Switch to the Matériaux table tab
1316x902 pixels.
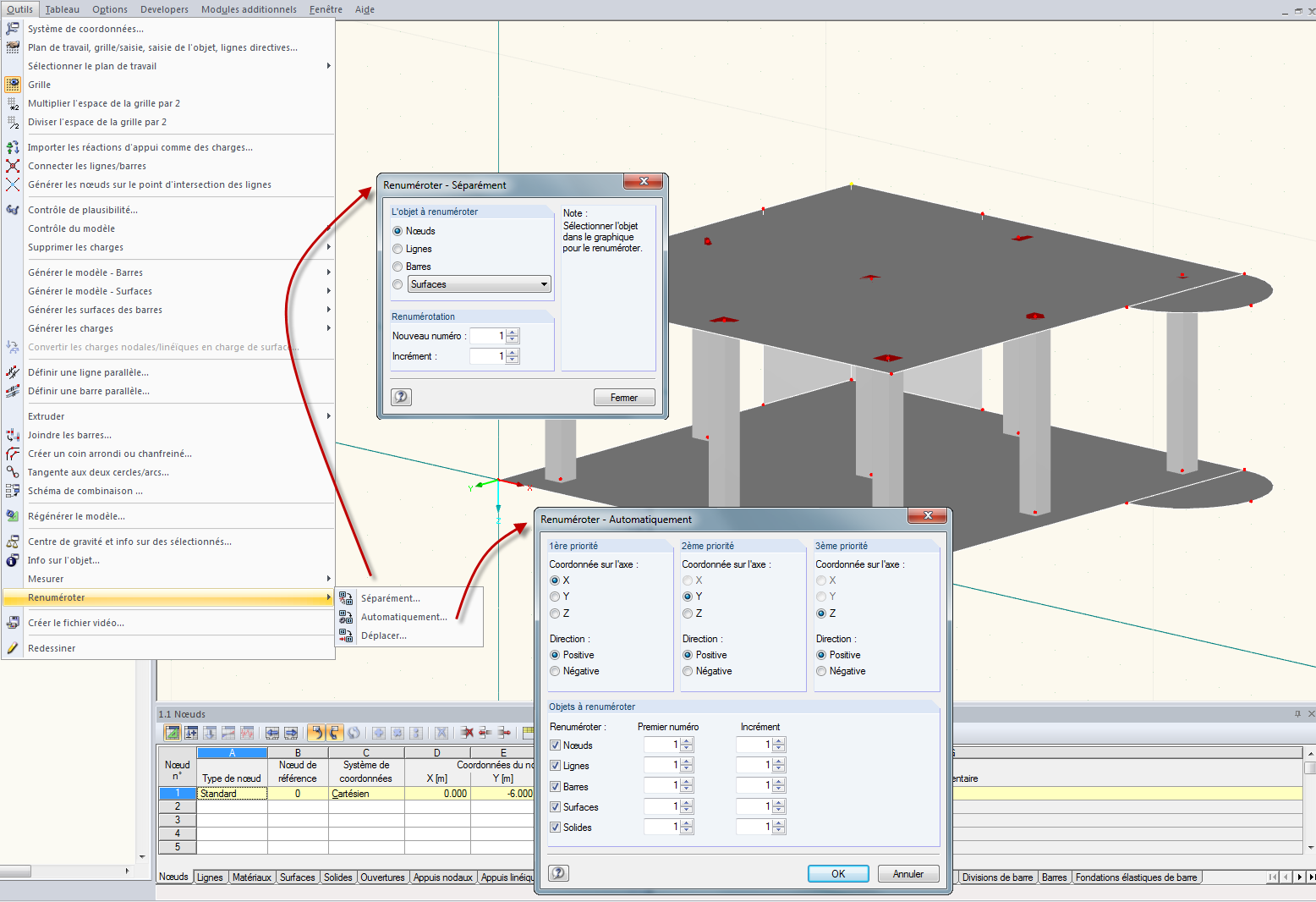(x=252, y=877)
